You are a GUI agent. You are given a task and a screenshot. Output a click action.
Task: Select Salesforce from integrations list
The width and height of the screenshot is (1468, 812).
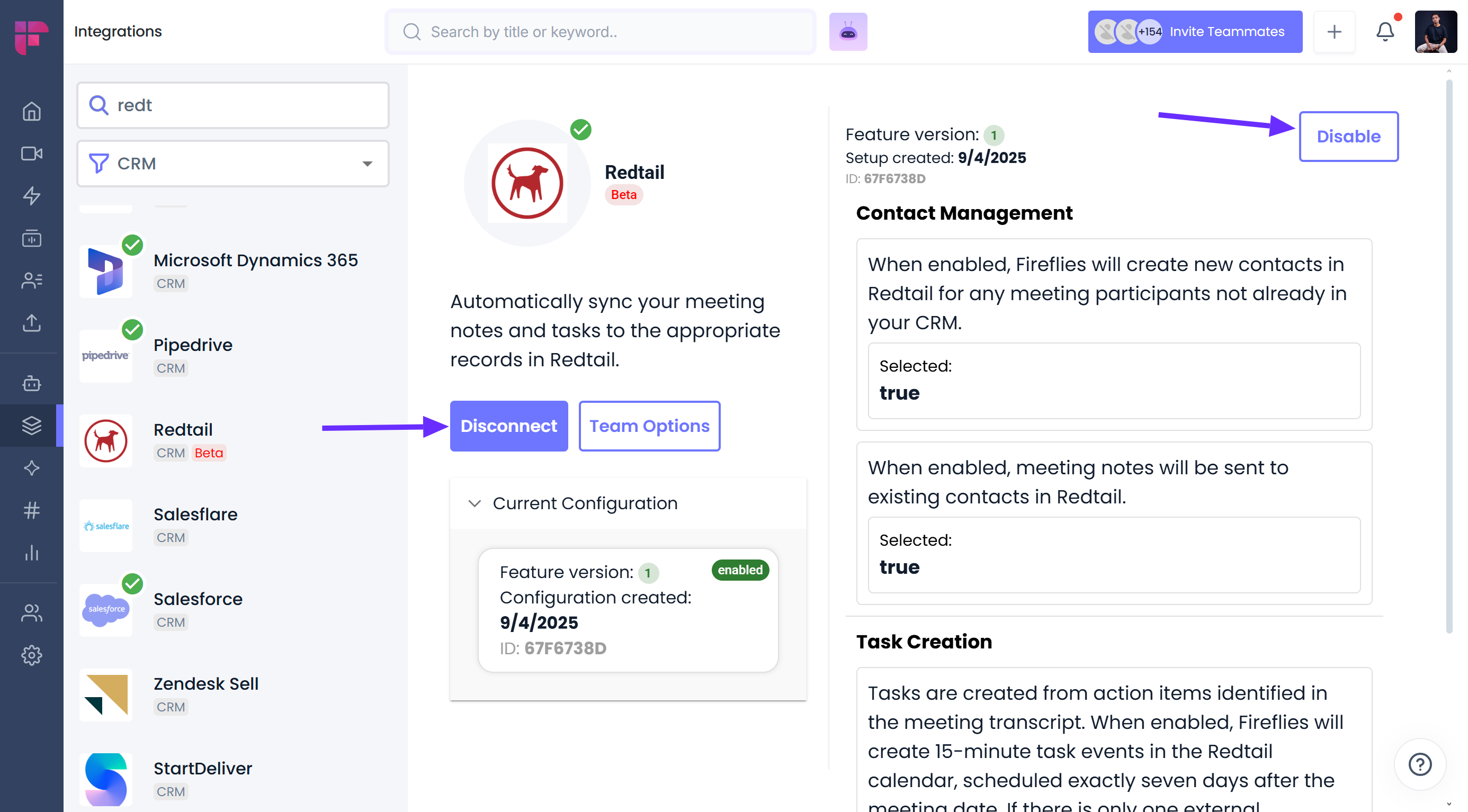[198, 599]
